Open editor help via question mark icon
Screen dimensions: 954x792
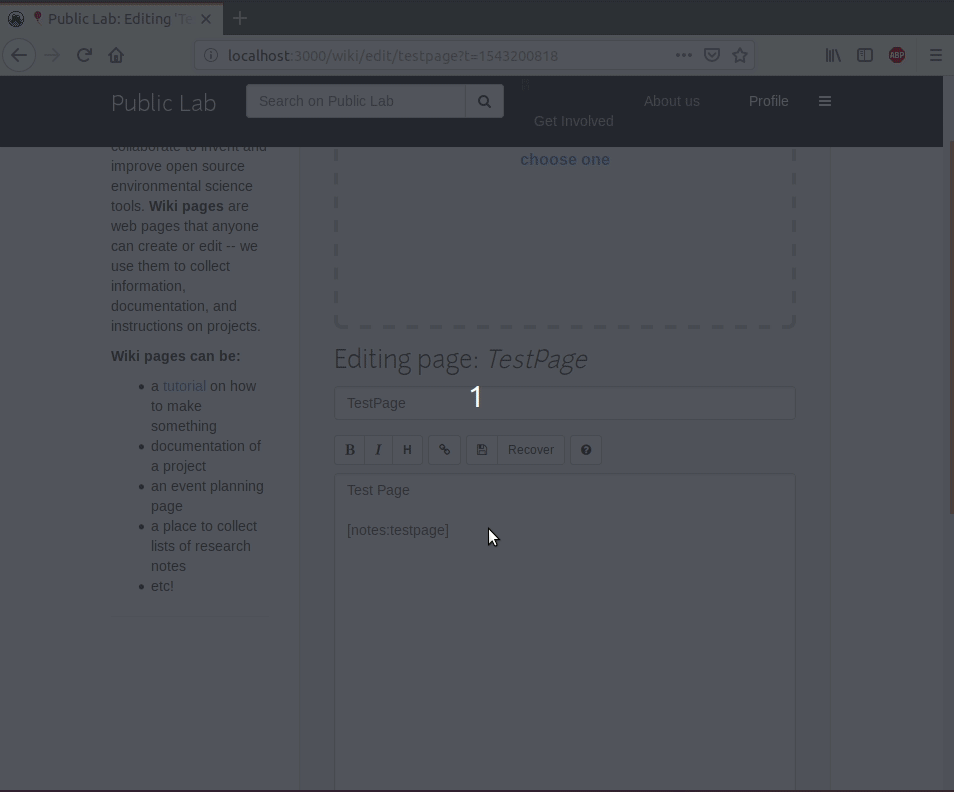tap(586, 449)
